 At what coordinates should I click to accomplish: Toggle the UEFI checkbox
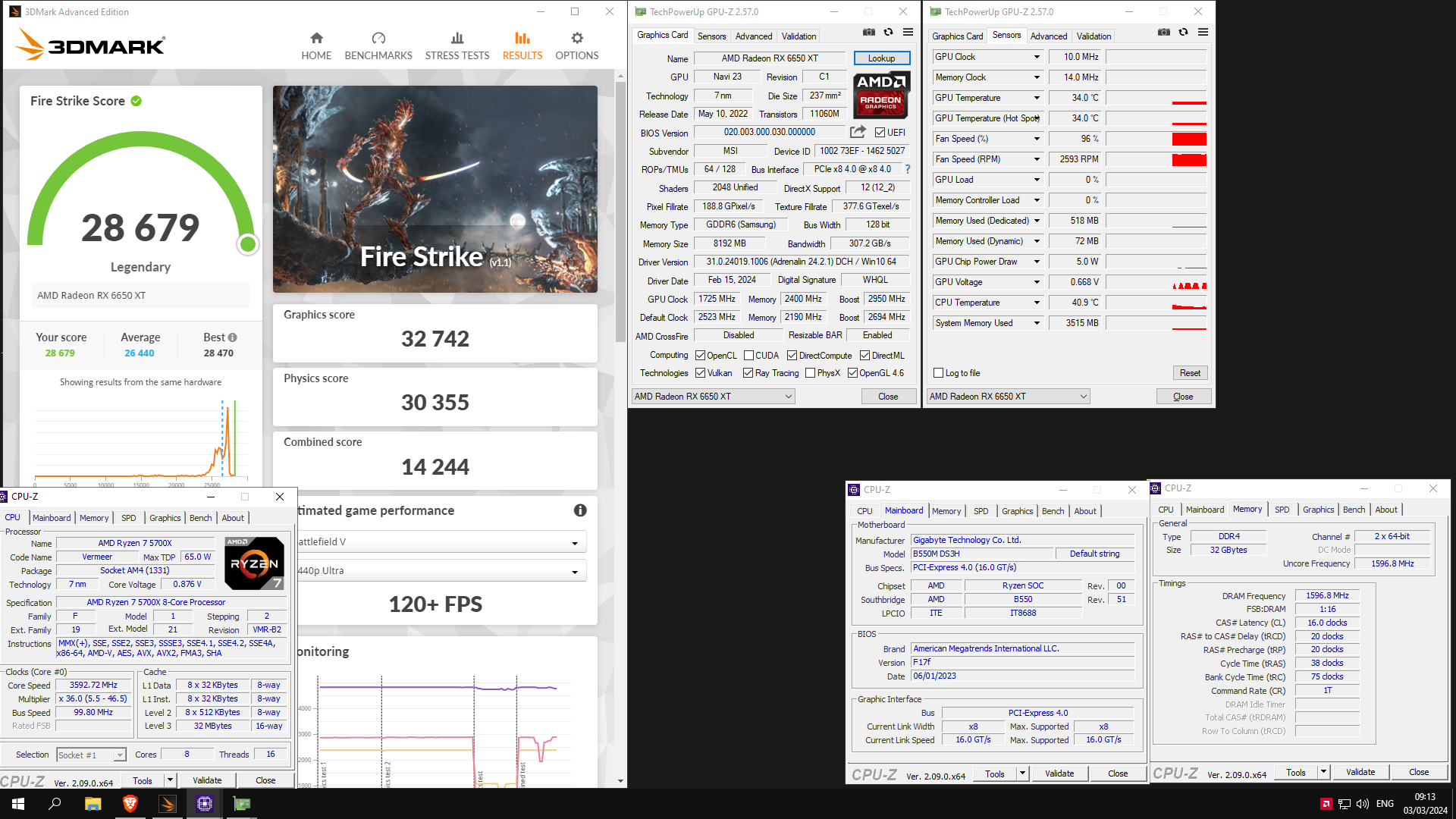[x=880, y=133]
